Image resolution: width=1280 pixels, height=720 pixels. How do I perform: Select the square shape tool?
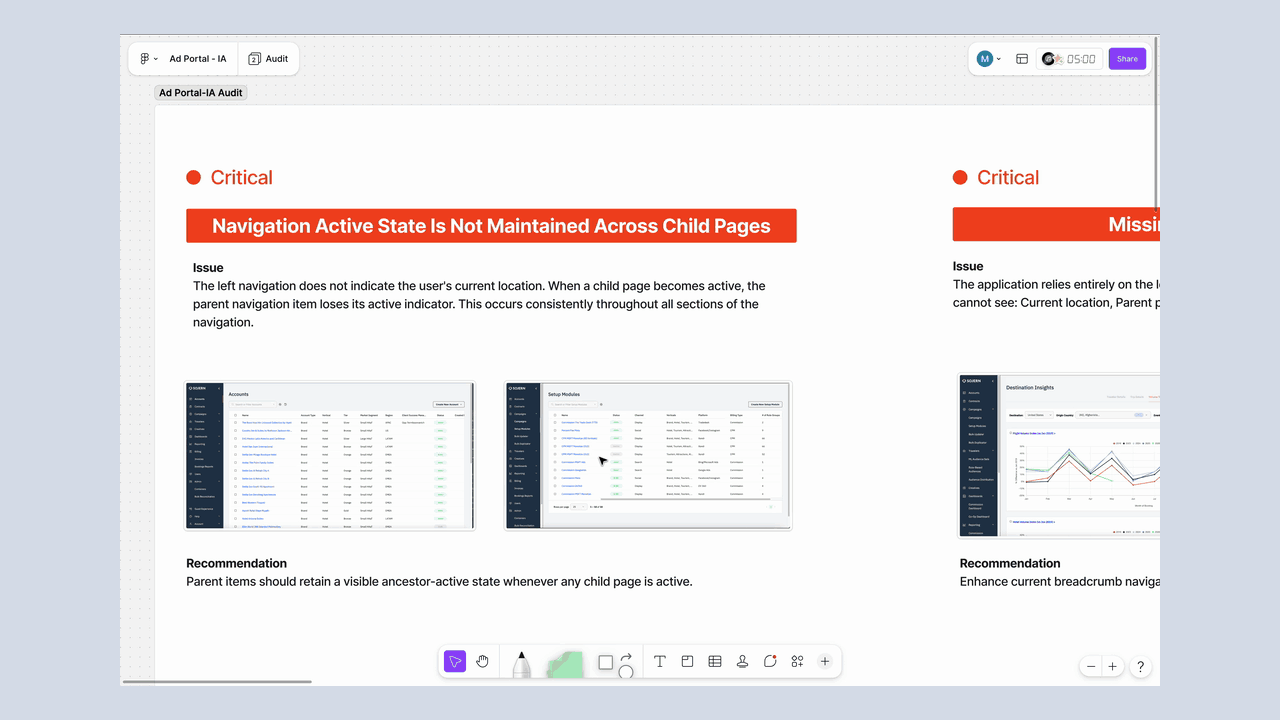(605, 662)
